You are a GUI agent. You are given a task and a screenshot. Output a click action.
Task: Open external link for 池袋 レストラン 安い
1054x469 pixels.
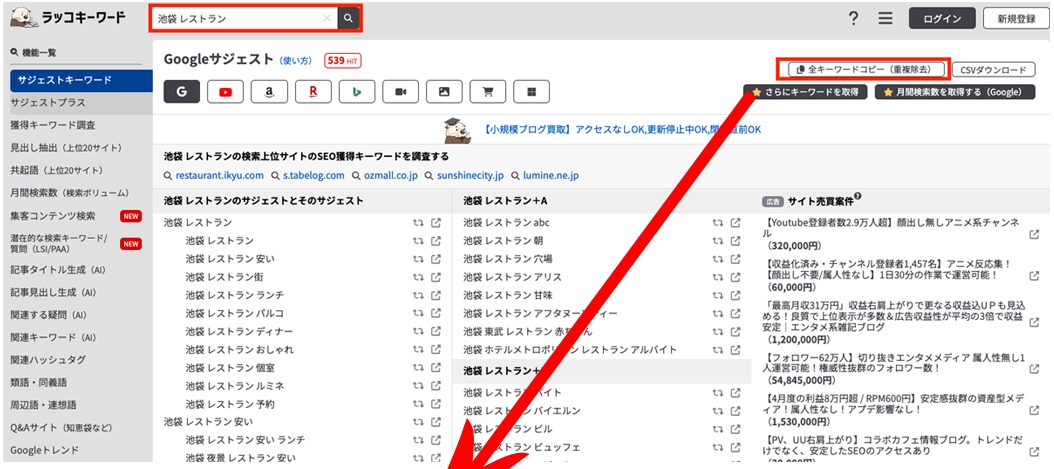[x=436, y=259]
